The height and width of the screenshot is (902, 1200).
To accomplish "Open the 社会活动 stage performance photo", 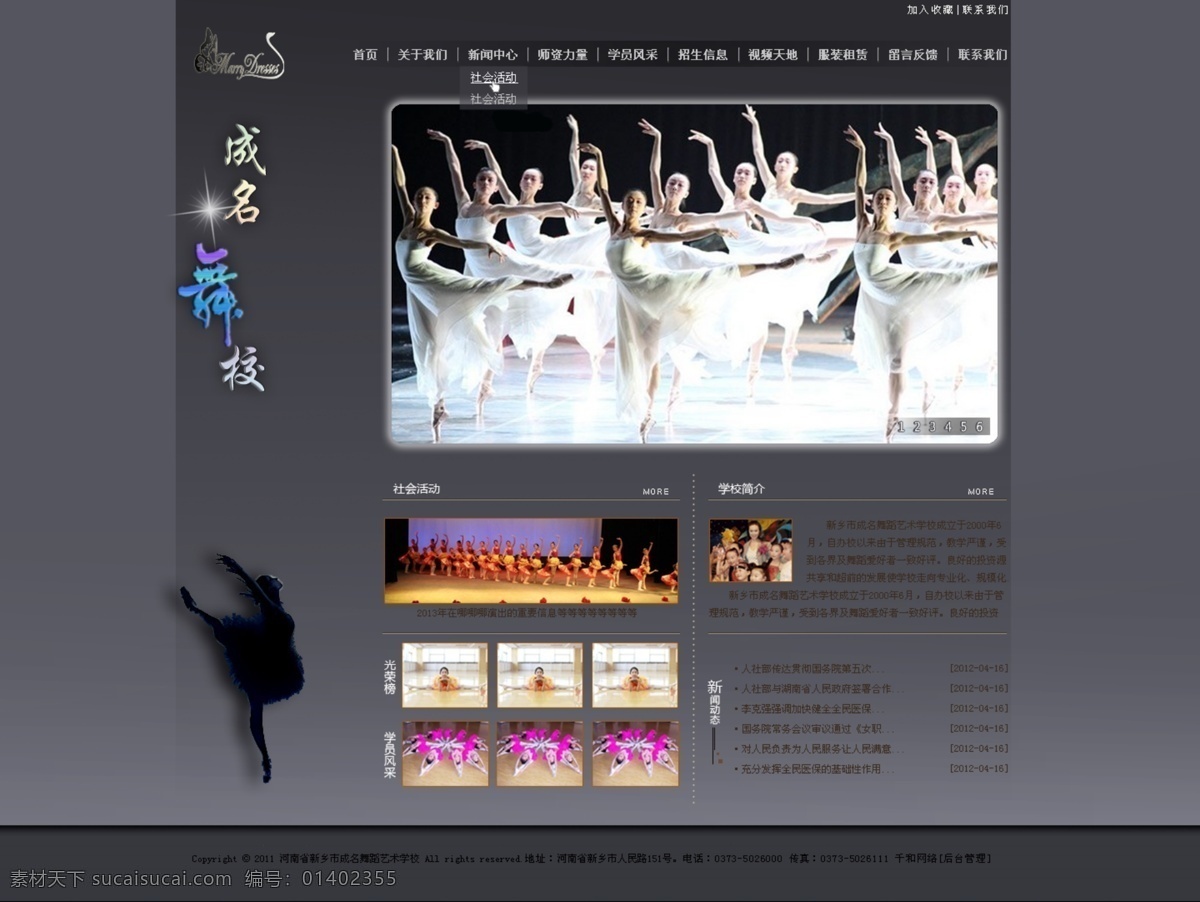I will pos(531,561).
